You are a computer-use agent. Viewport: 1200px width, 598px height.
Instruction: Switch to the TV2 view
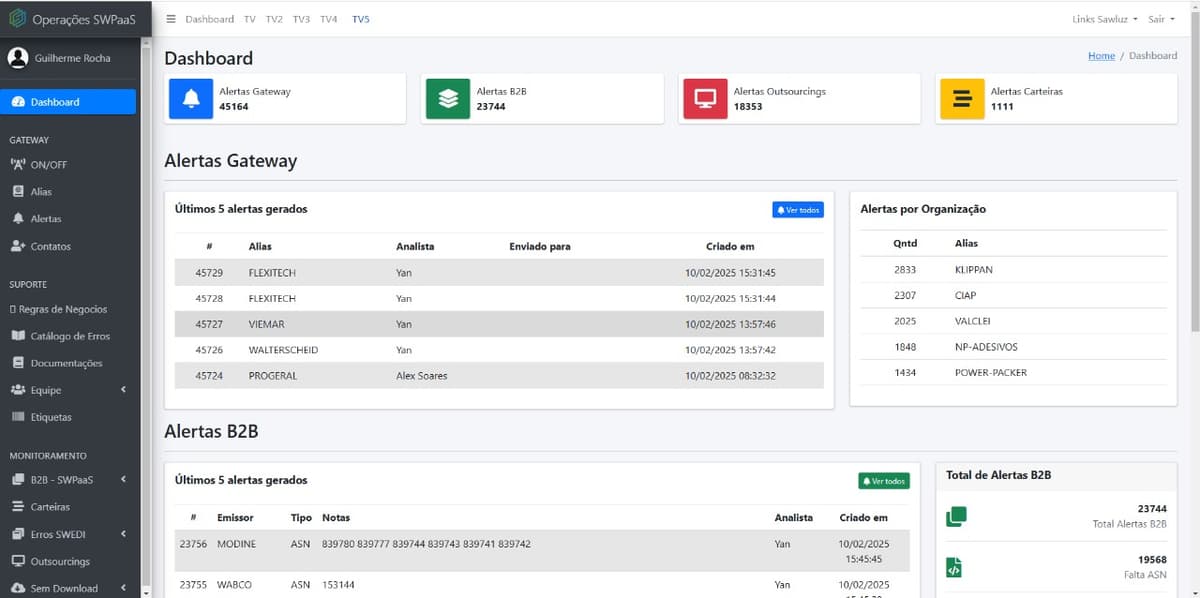pos(274,19)
